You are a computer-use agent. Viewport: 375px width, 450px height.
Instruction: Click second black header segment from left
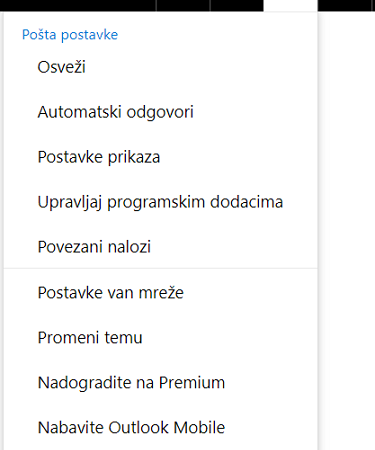click(183, 5)
